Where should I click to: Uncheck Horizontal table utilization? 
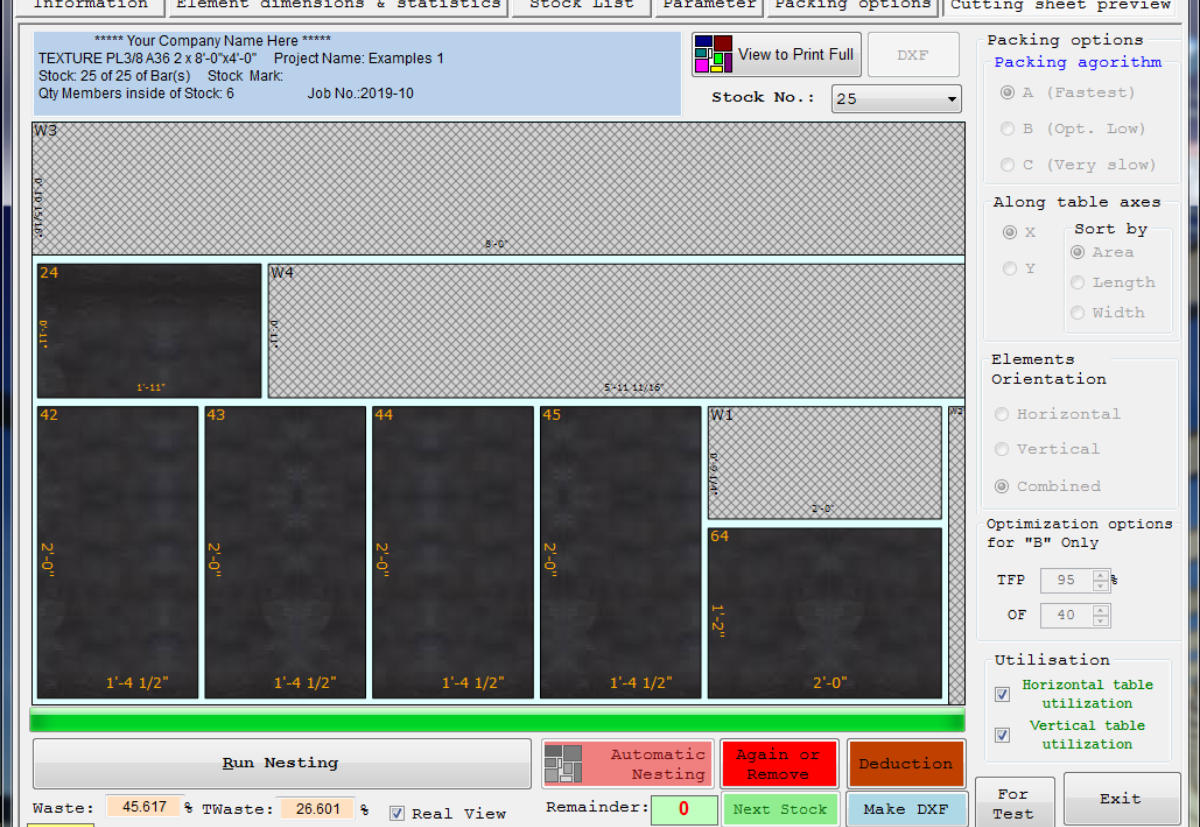[1002, 694]
